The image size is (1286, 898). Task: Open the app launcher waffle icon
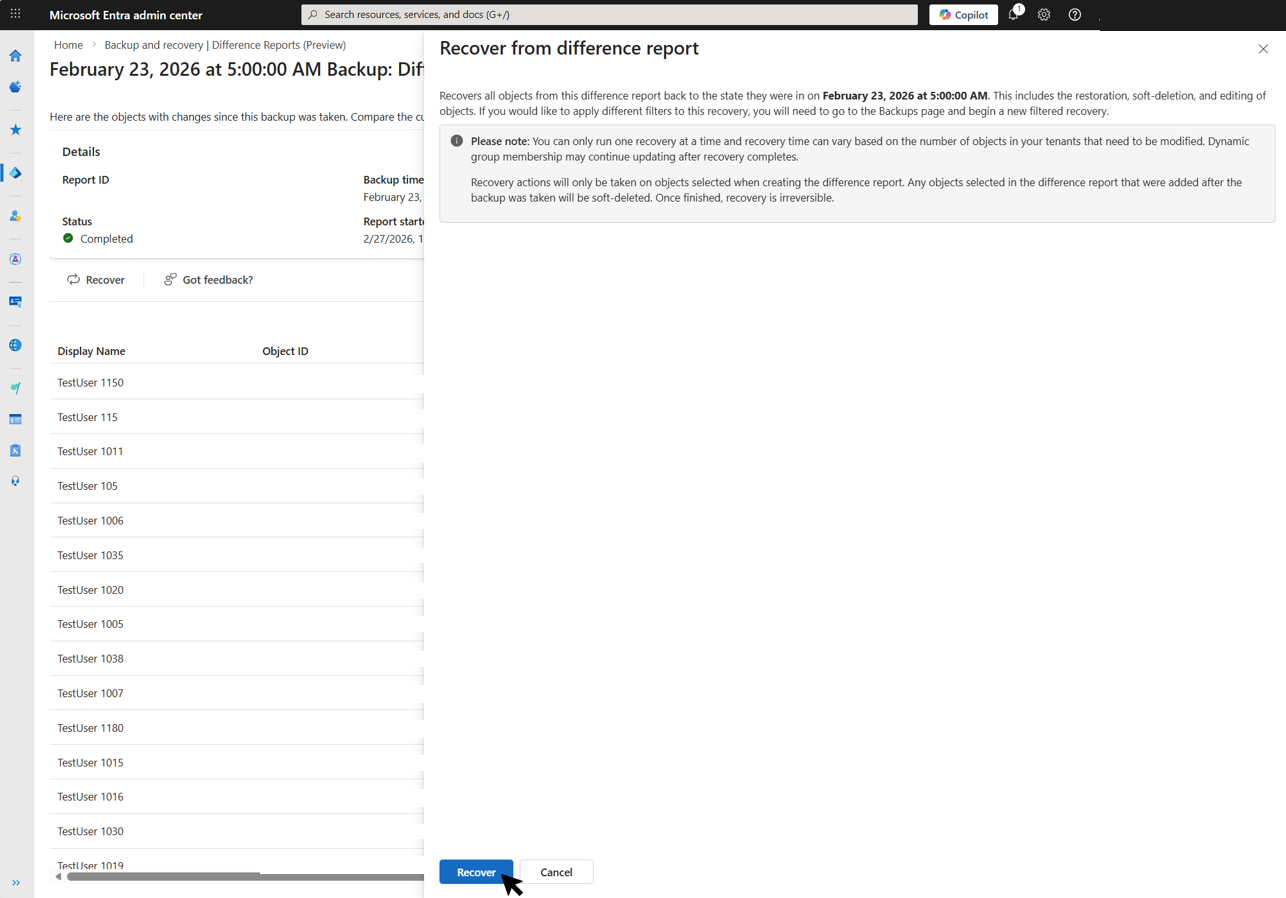(x=15, y=14)
